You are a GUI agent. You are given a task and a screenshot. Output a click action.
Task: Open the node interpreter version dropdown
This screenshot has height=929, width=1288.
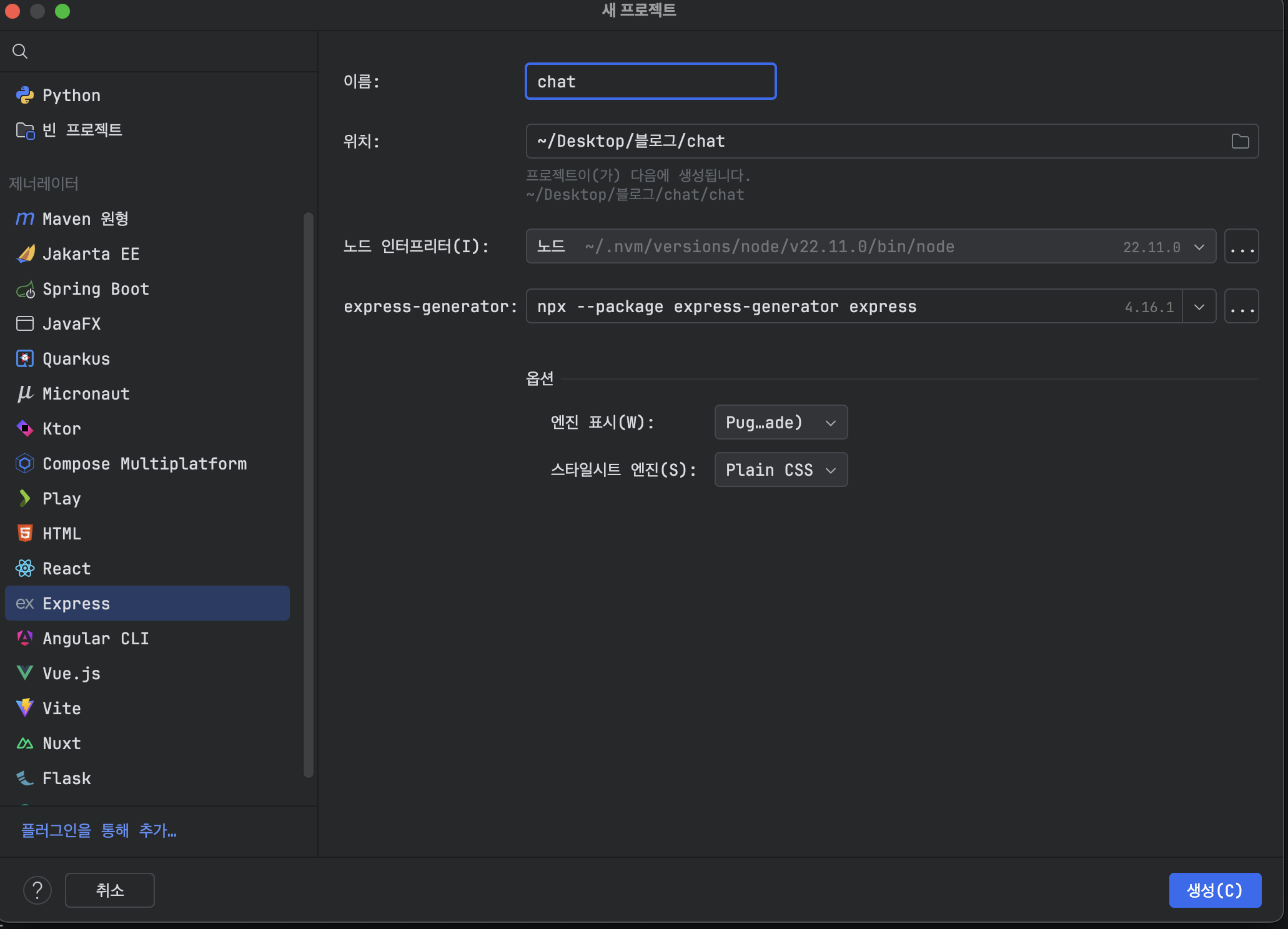[1199, 246]
